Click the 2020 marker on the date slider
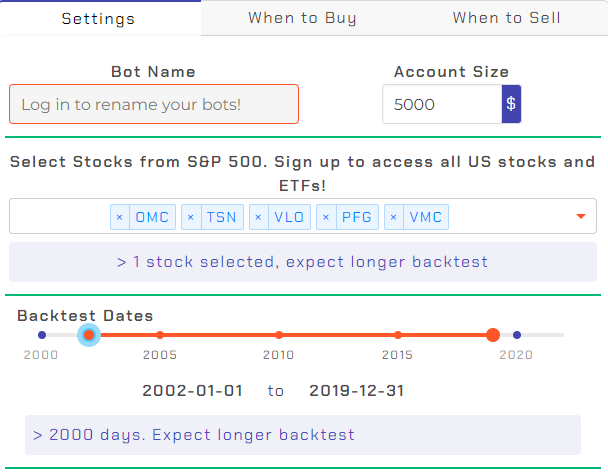This screenshot has height=472, width=608. 517,335
